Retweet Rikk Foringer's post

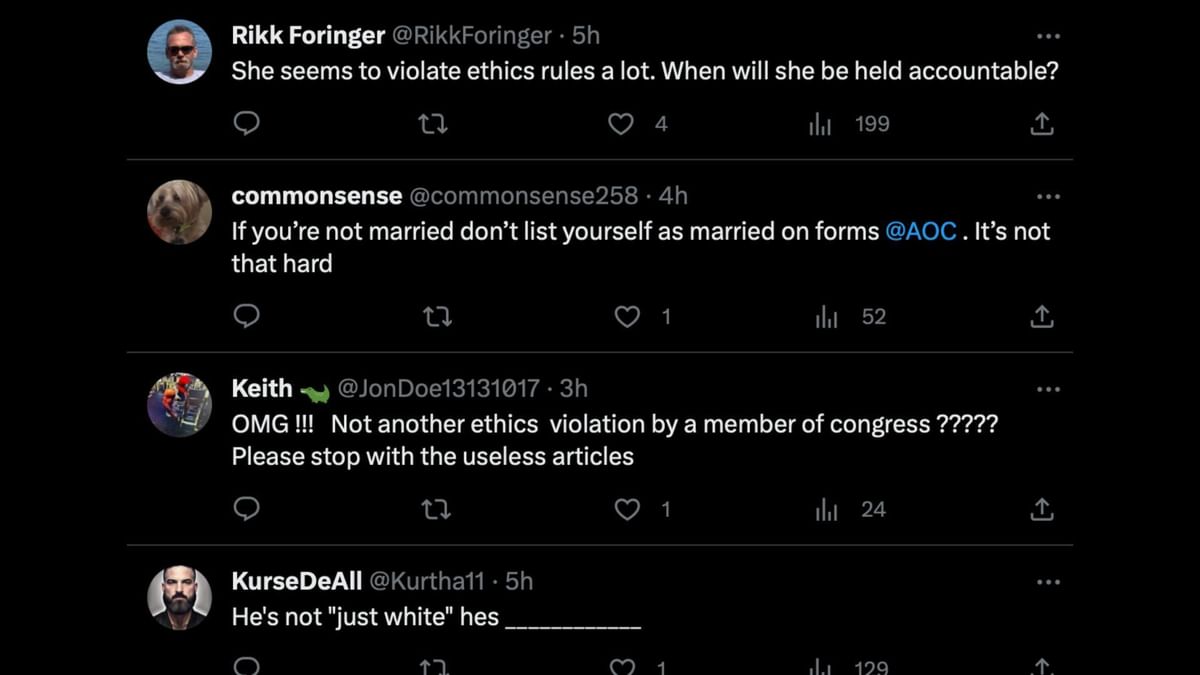(433, 124)
